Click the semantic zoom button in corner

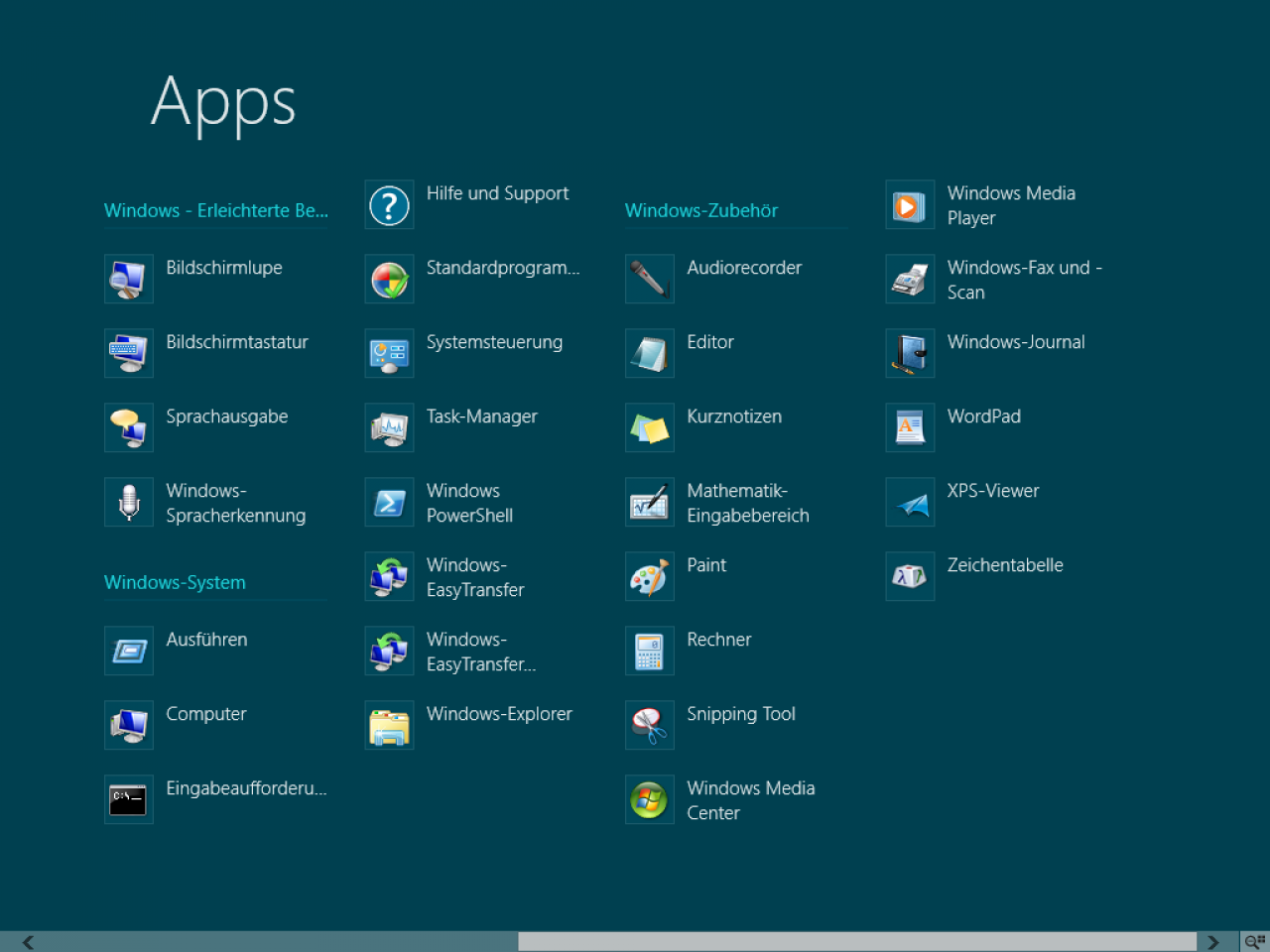[x=1255, y=942]
